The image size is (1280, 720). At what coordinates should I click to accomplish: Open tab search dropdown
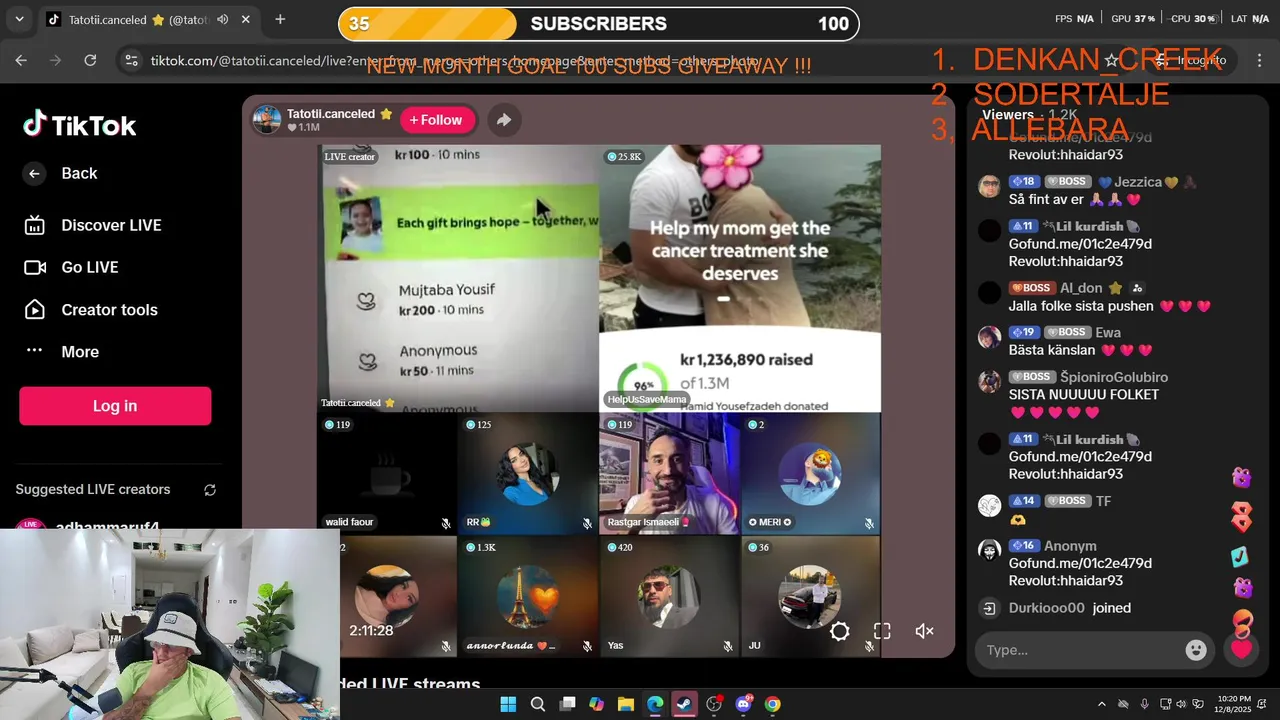click(19, 19)
